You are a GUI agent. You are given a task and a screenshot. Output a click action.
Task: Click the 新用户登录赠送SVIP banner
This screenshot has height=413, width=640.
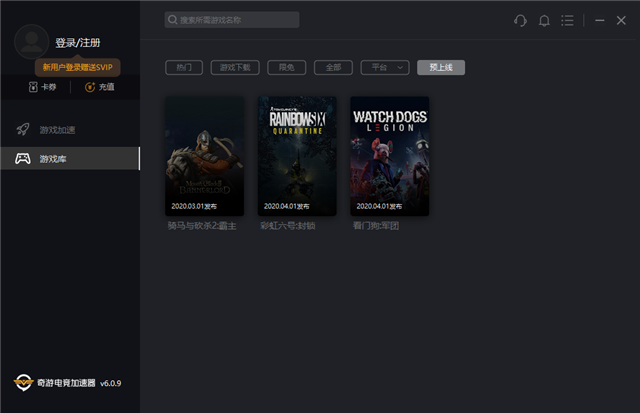[78, 67]
